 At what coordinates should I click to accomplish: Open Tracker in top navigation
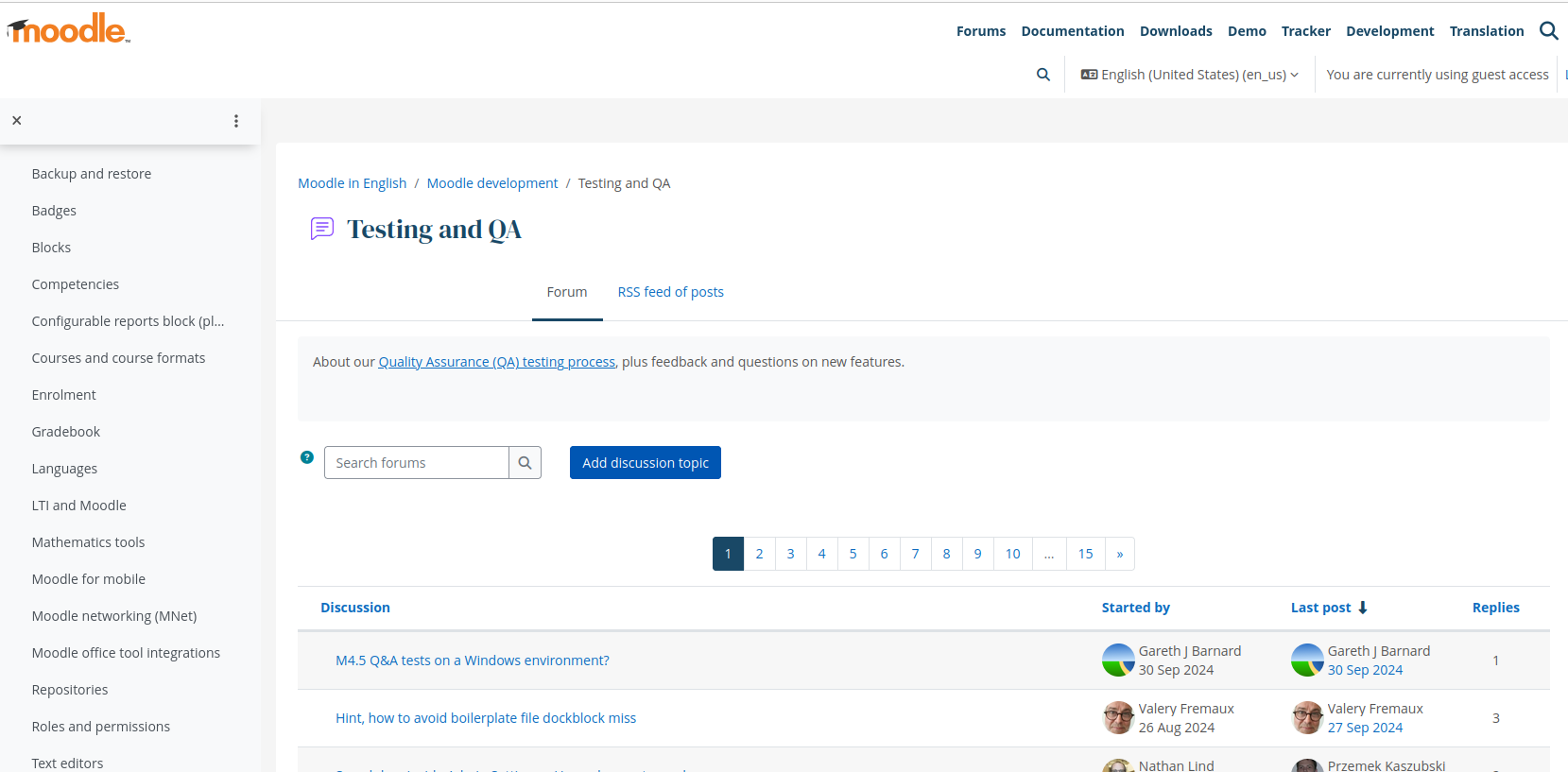[1306, 31]
